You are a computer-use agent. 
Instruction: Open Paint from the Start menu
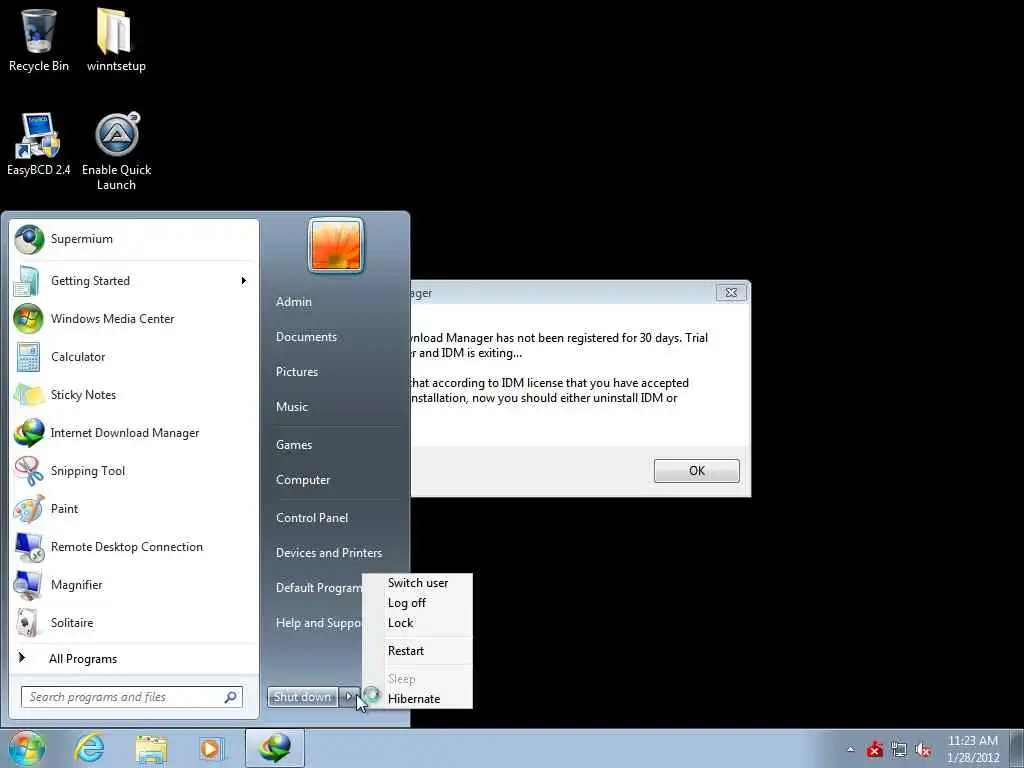[x=135, y=509]
